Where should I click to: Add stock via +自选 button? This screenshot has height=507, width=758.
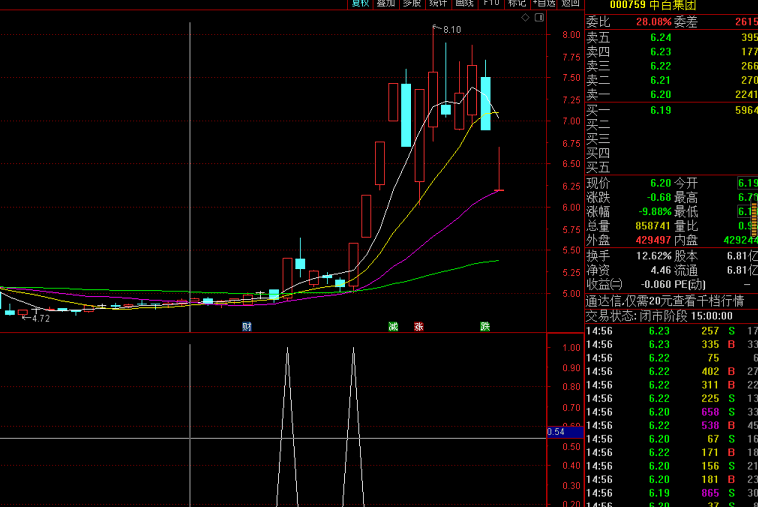tap(544, 3)
